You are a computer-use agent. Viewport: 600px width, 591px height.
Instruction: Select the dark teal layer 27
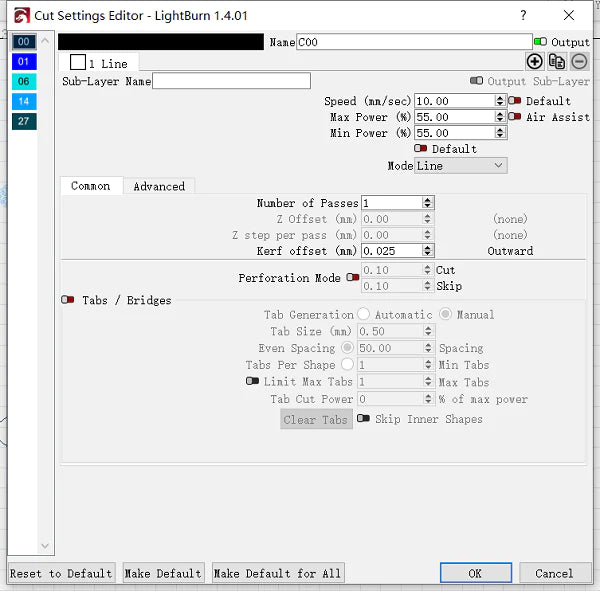click(x=24, y=121)
